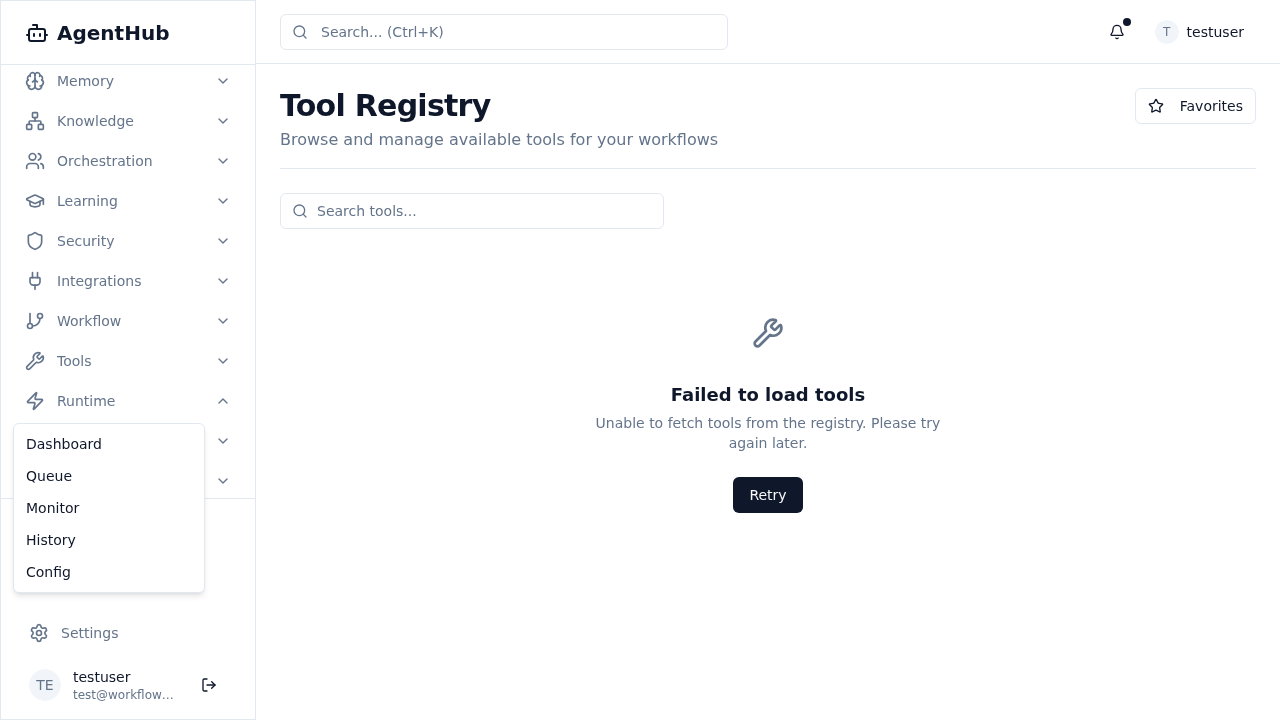Select Queue in the Runtime menu
This screenshot has width=1280, height=720.
[49, 476]
